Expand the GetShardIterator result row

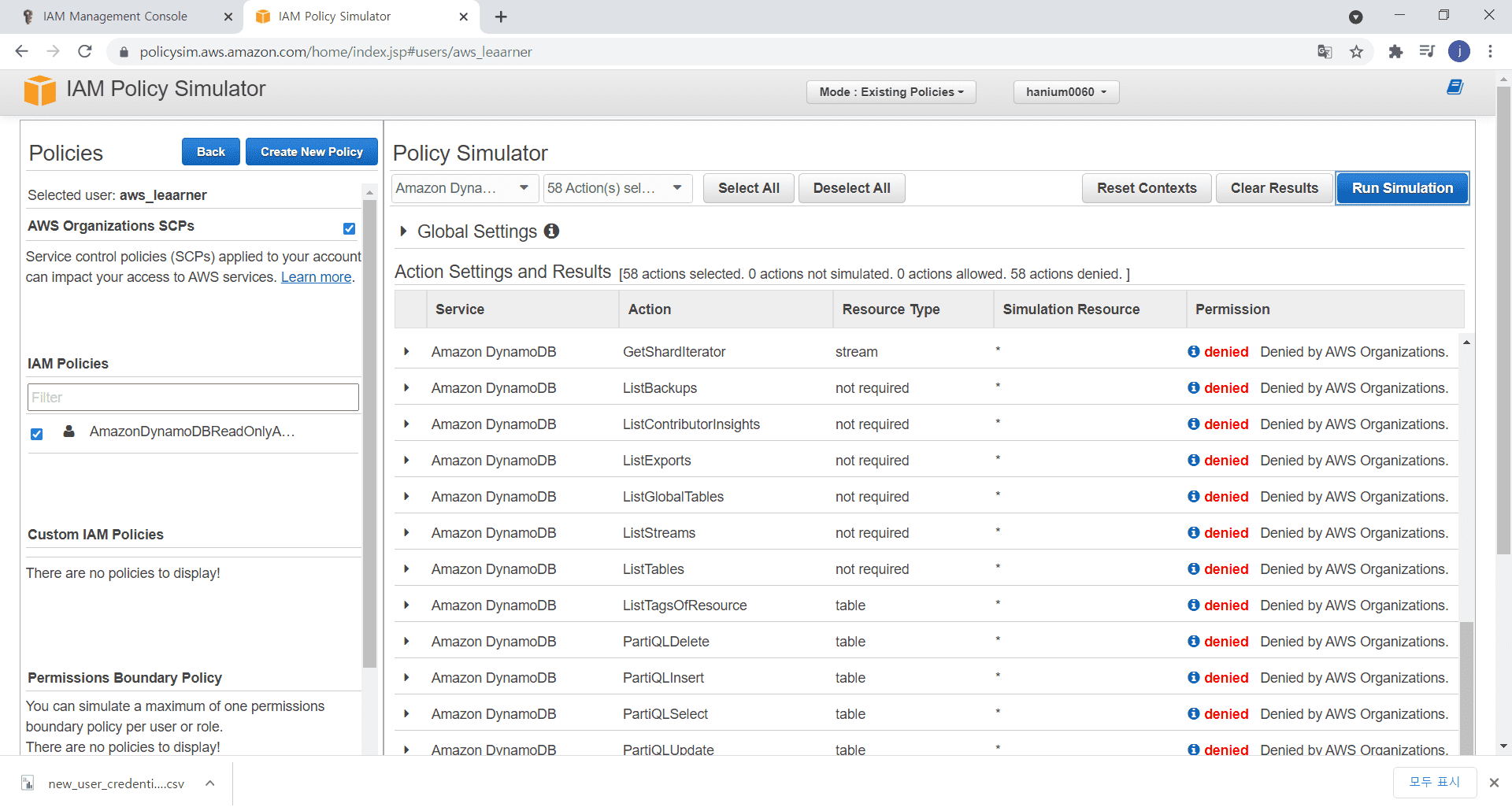406,351
